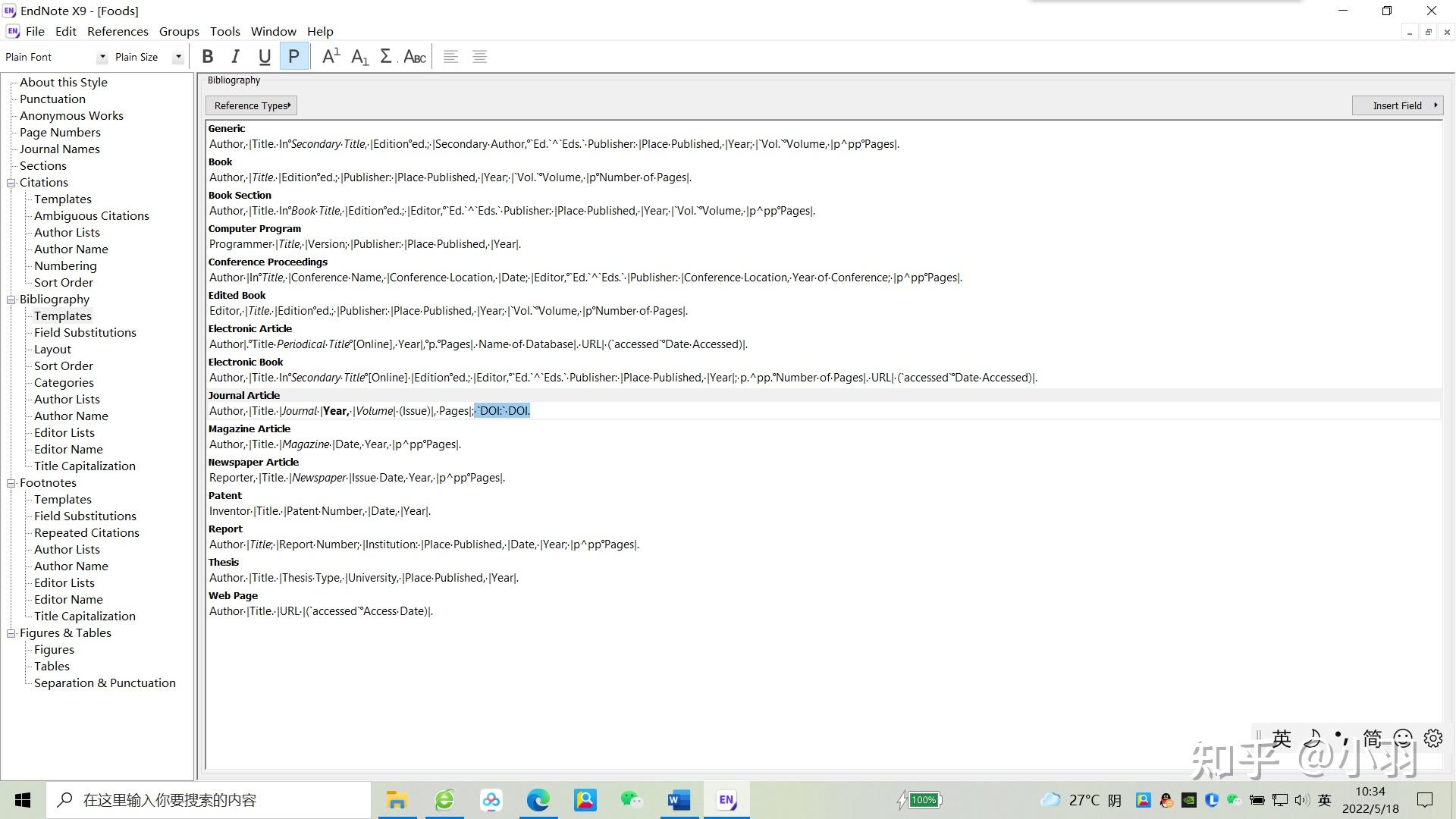Open the References menu

[118, 31]
